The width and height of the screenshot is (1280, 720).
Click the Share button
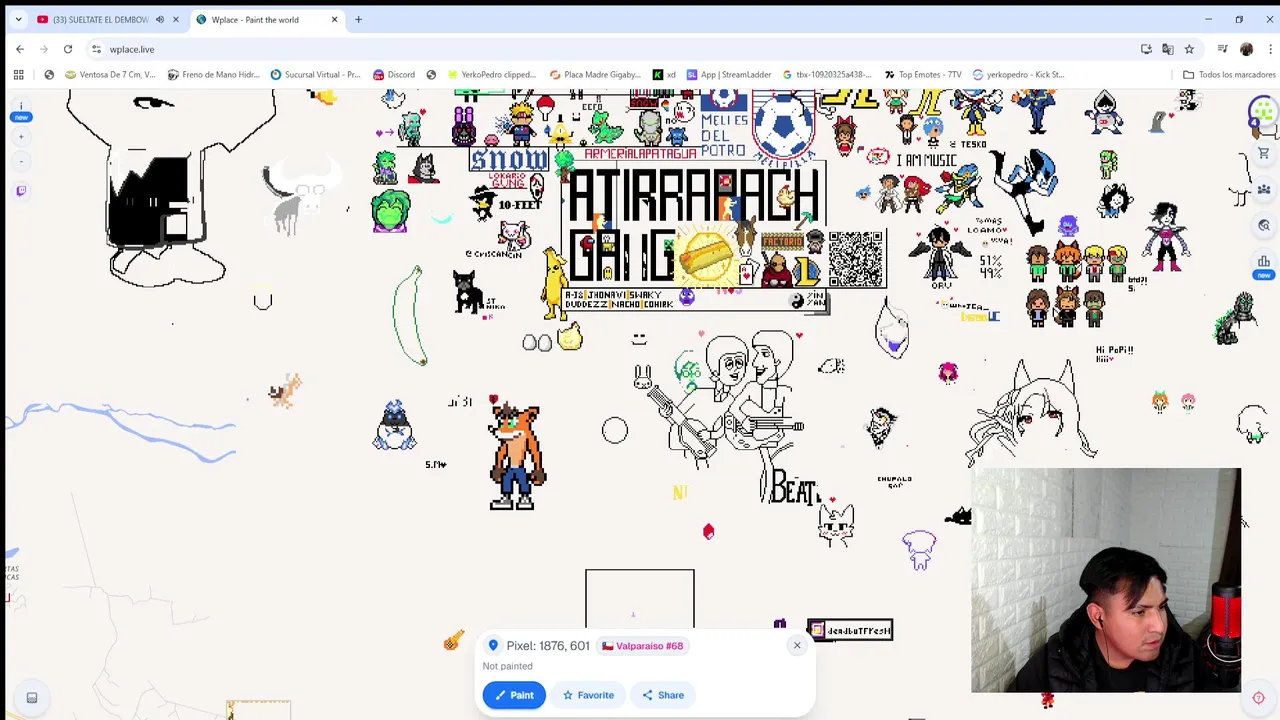(663, 695)
